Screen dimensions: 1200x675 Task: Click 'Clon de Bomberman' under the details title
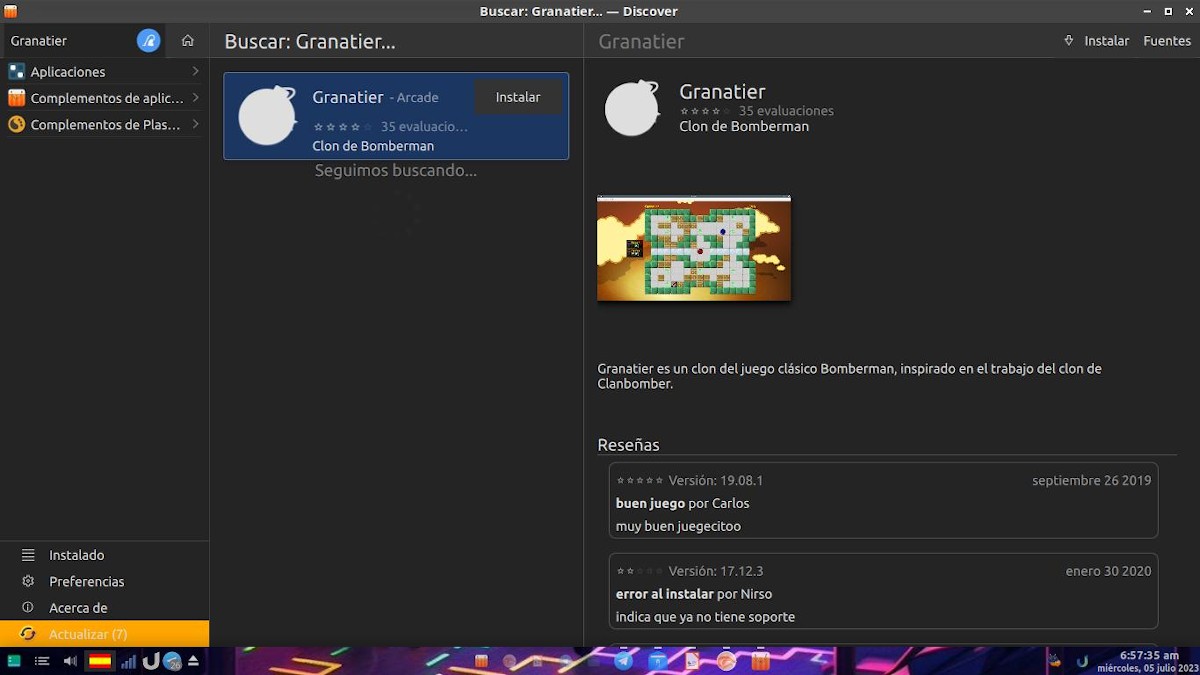point(744,126)
